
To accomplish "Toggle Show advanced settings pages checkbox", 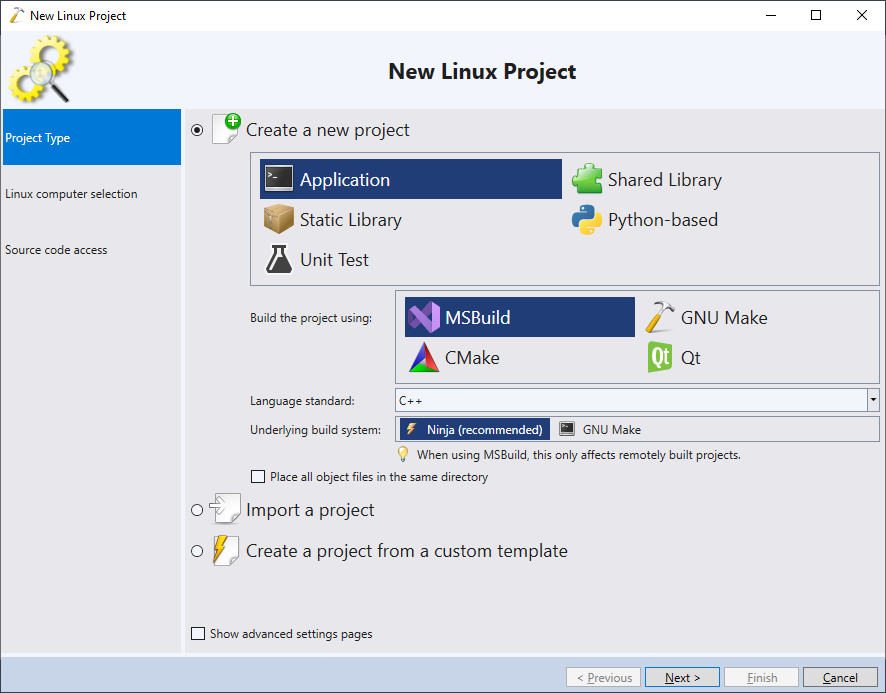I will [x=198, y=633].
